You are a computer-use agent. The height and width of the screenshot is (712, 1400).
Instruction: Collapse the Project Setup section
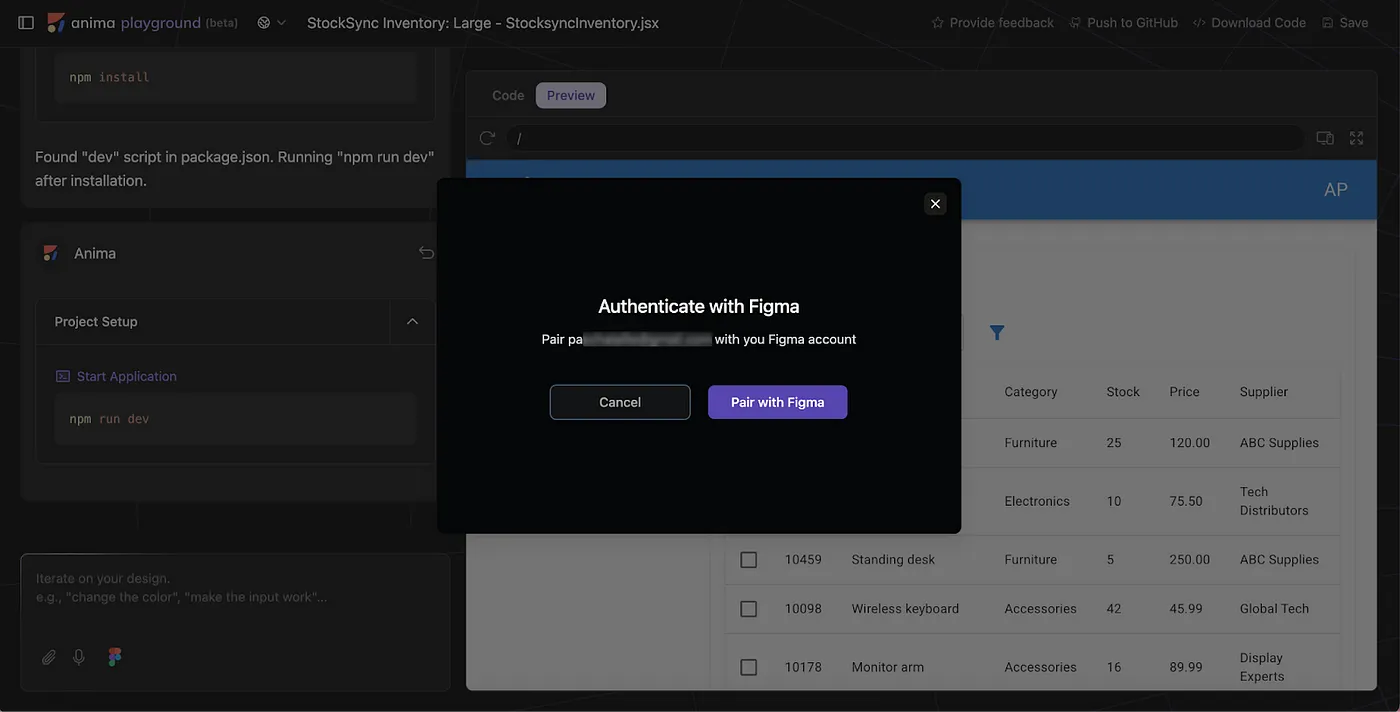[x=413, y=321]
